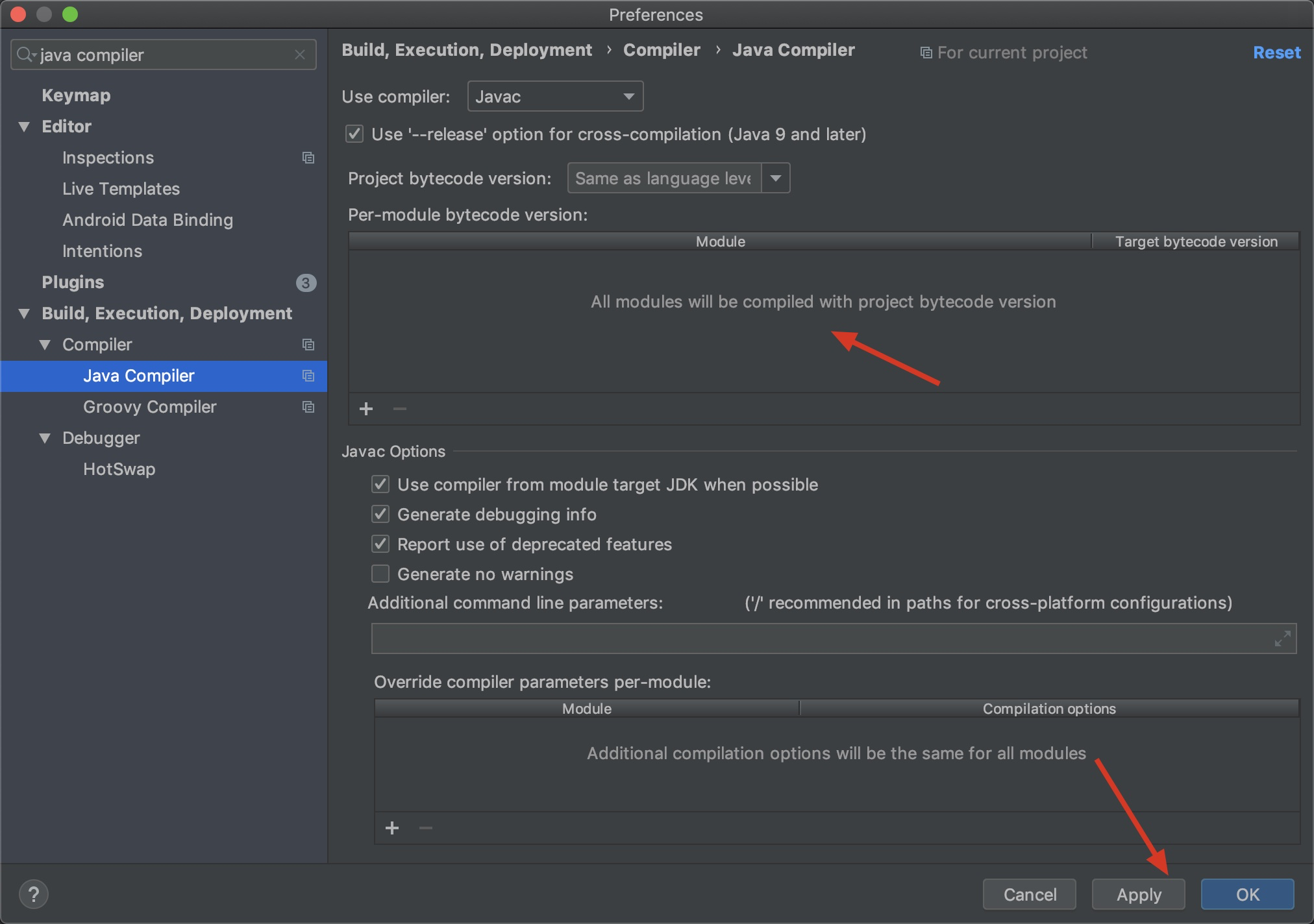Open the Use compiler Javac dropdown

point(555,97)
